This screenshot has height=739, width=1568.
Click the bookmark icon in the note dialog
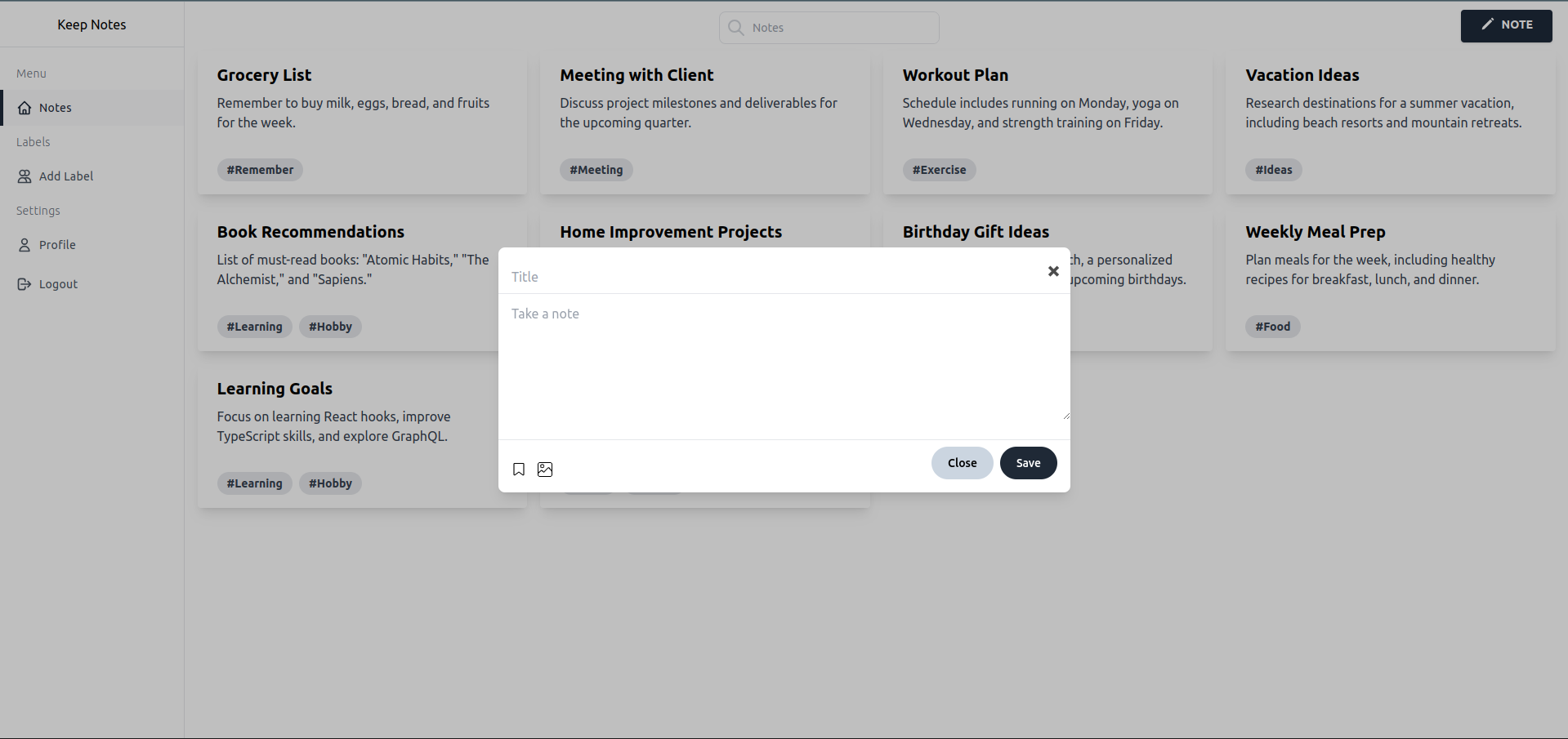[x=519, y=470]
